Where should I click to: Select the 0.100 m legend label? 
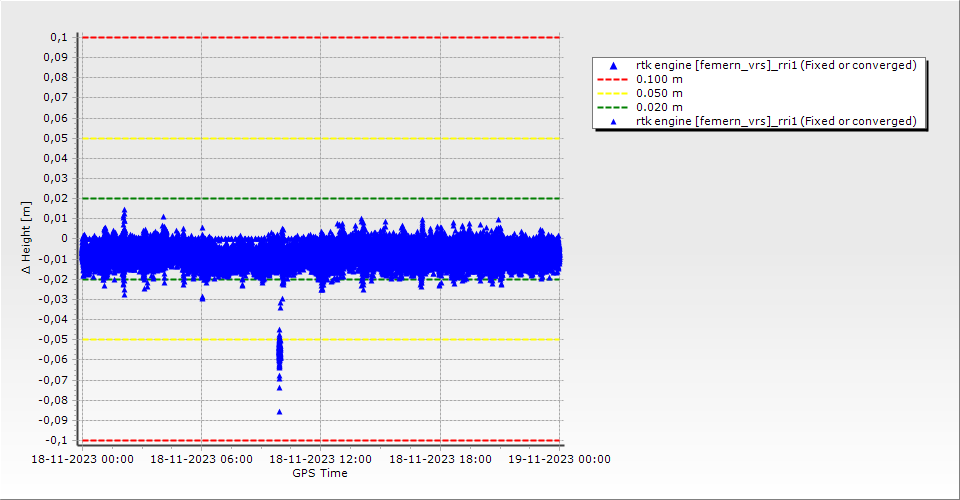659,79
